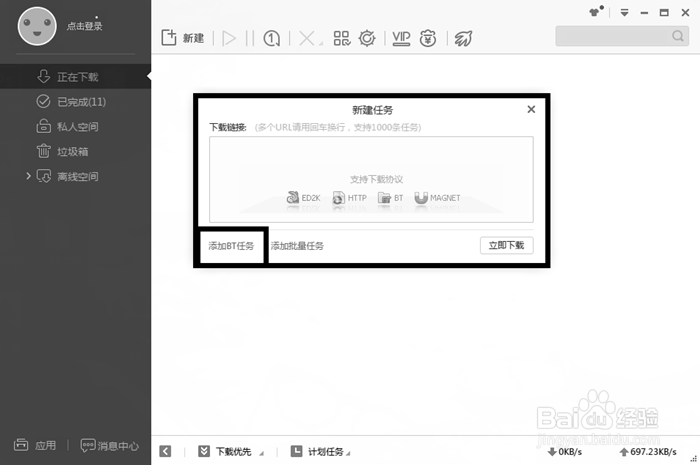Viewport: 700px width, 465px height.
Task: Click the offline space monitor icon
Action: [x=44, y=176]
